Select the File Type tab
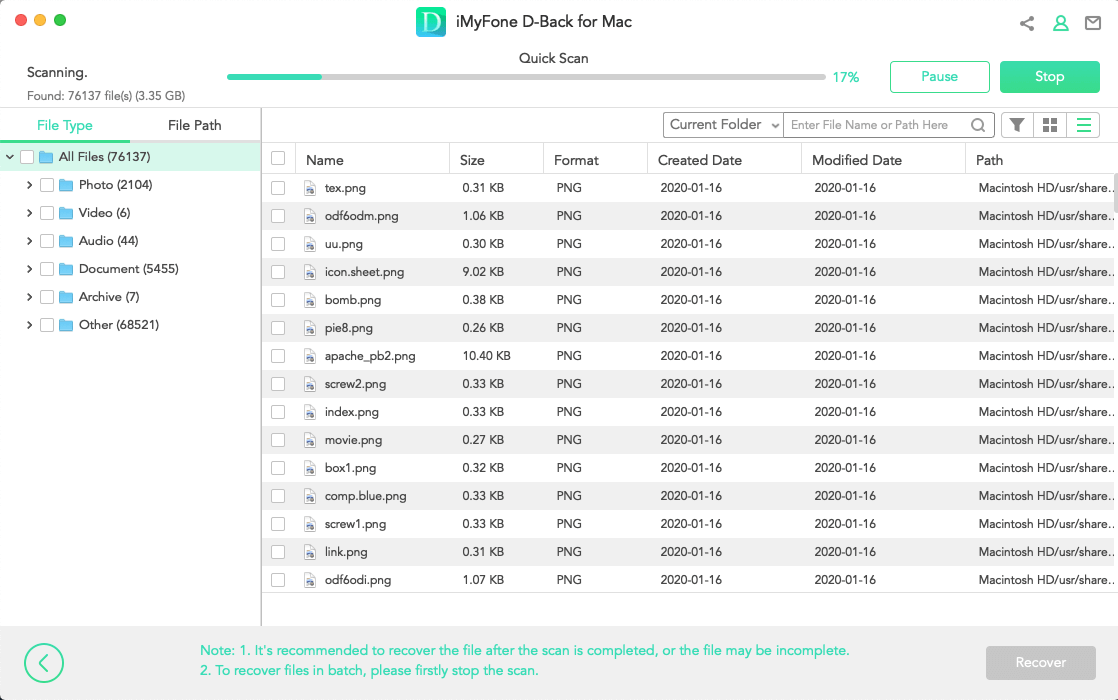 (x=65, y=125)
